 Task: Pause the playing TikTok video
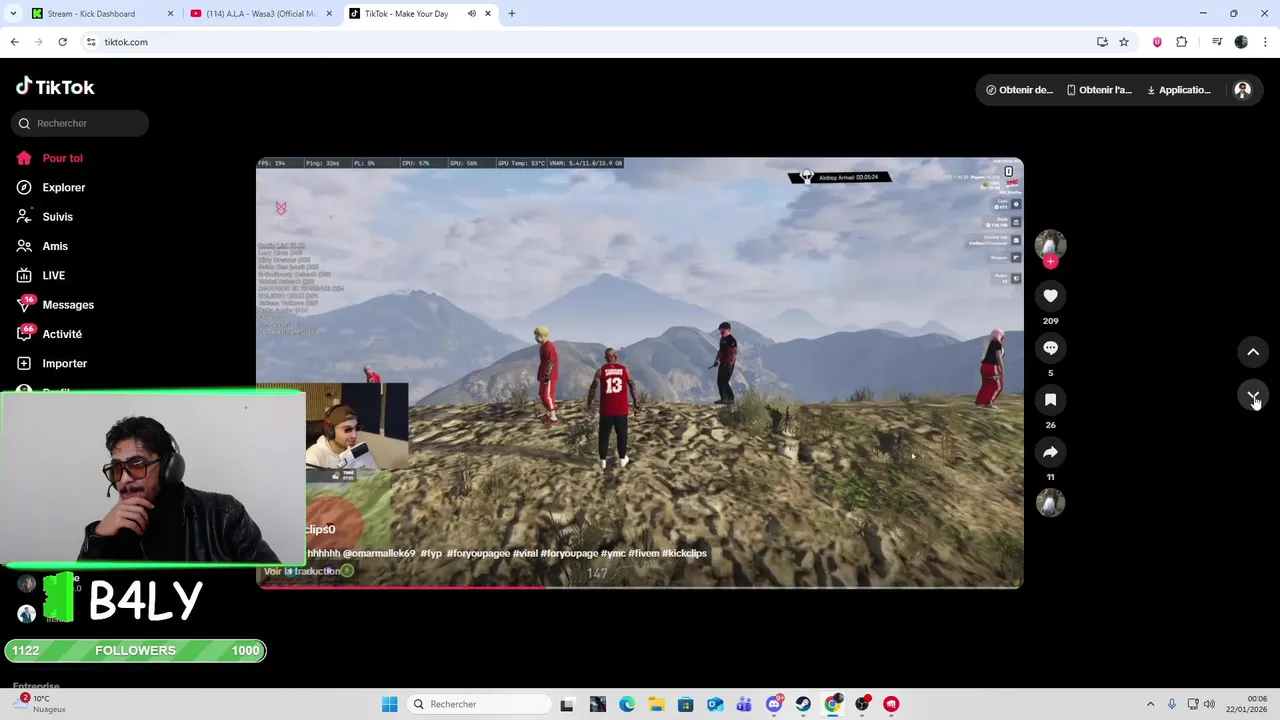click(x=640, y=373)
